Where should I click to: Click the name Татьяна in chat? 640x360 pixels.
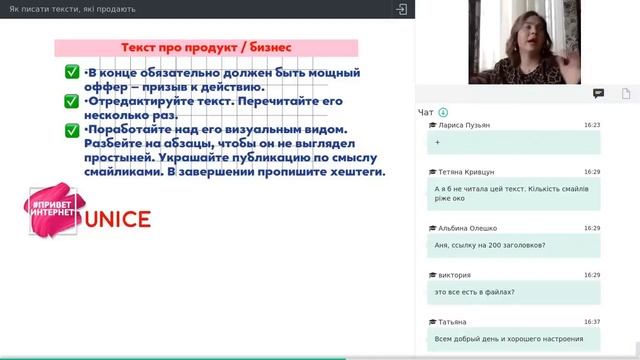[x=452, y=322]
